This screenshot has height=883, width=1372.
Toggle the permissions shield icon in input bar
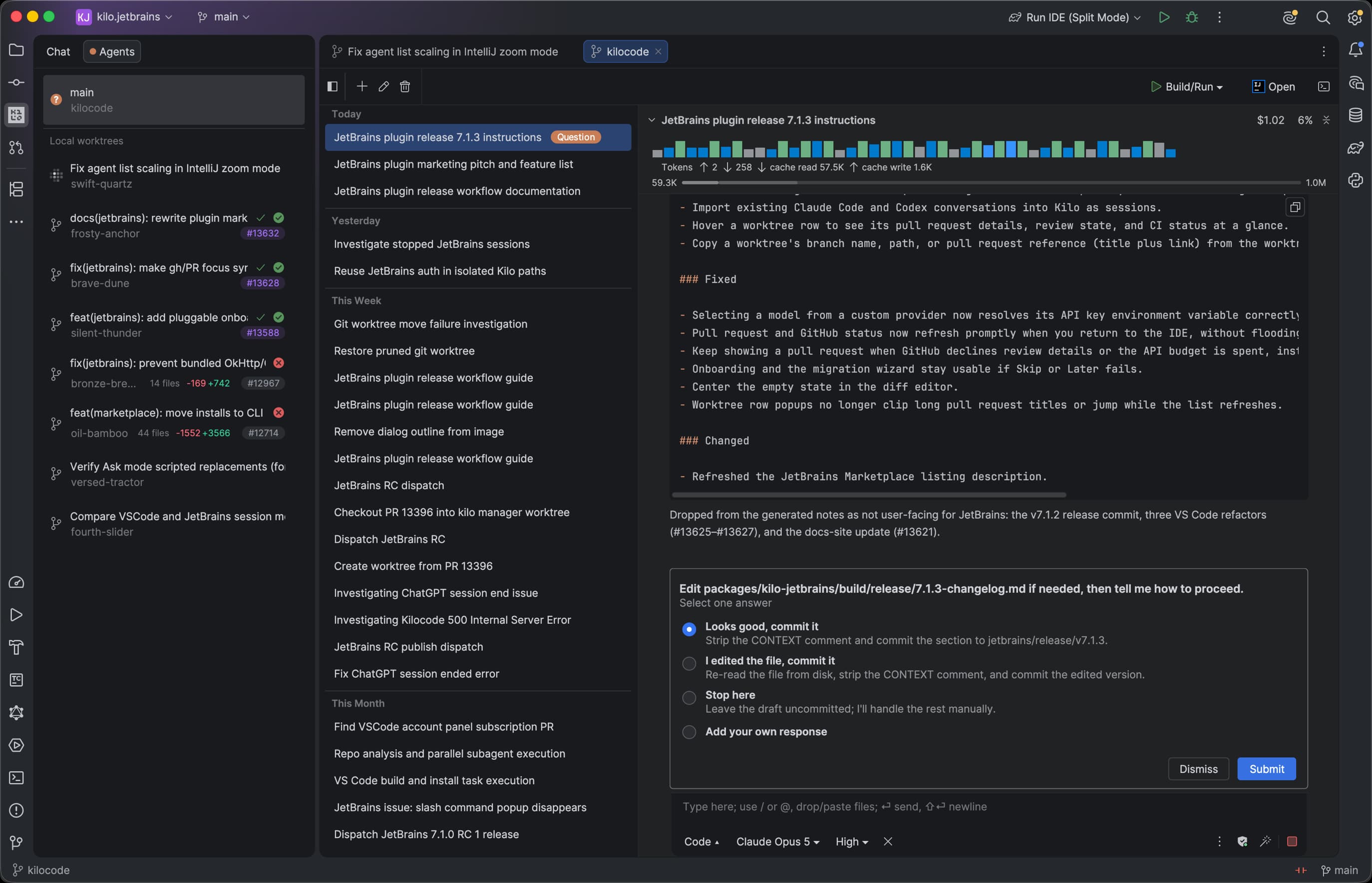point(1242,841)
